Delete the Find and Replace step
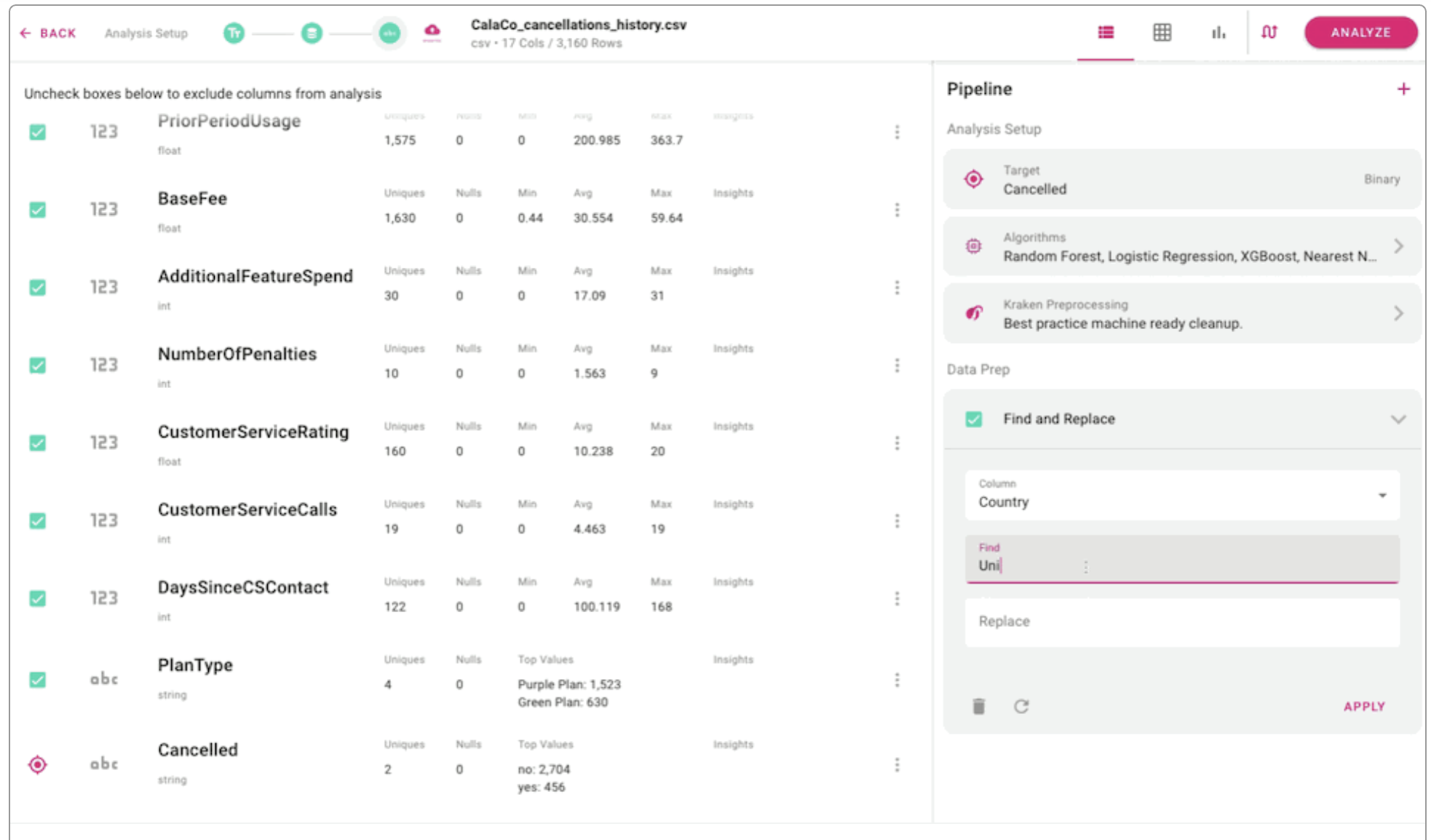The image size is (1431, 840). click(978, 706)
